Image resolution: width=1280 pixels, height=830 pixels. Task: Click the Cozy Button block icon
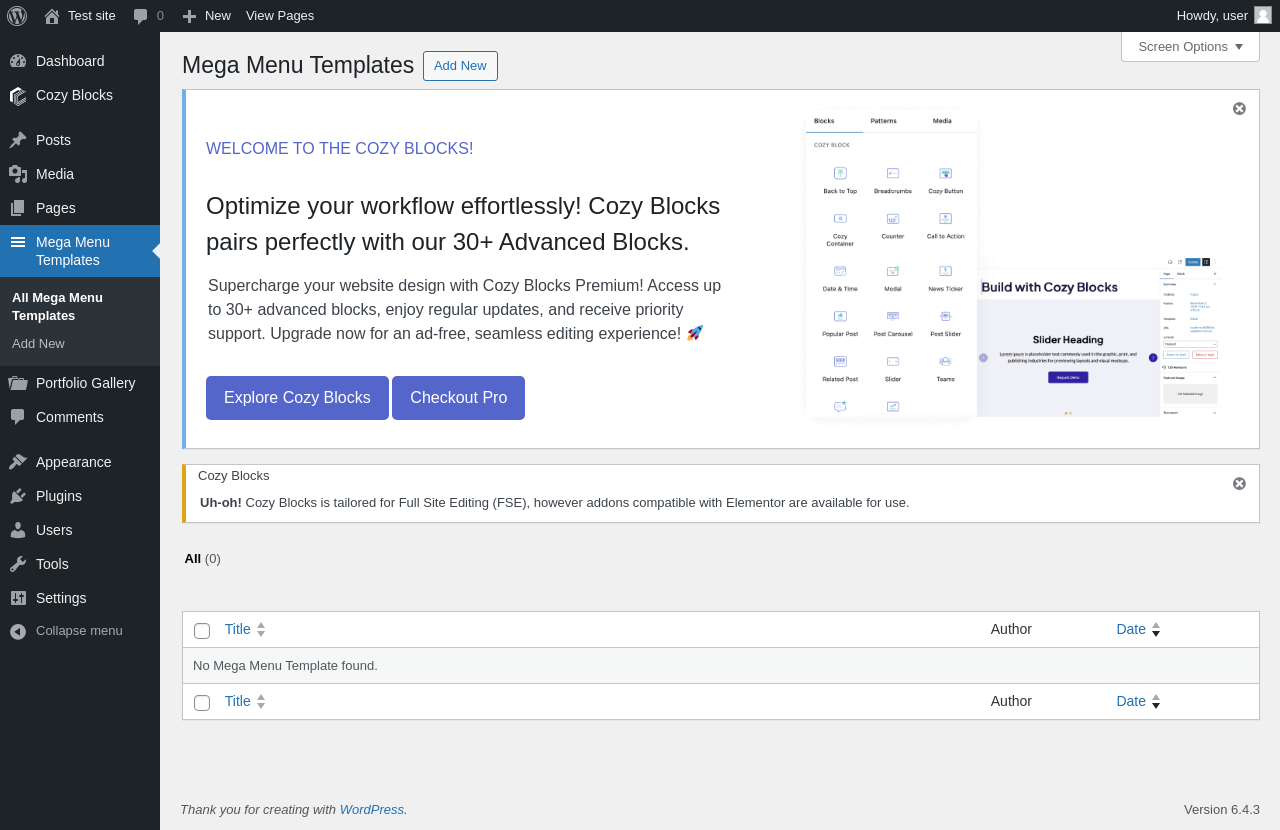[945, 173]
